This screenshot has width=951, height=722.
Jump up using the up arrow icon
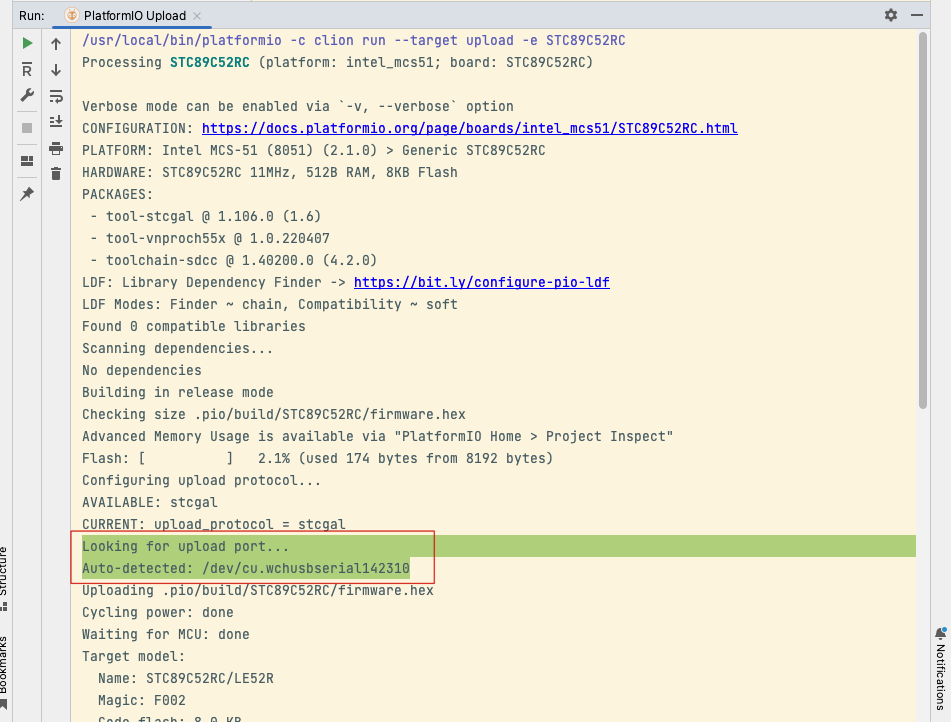tap(56, 44)
